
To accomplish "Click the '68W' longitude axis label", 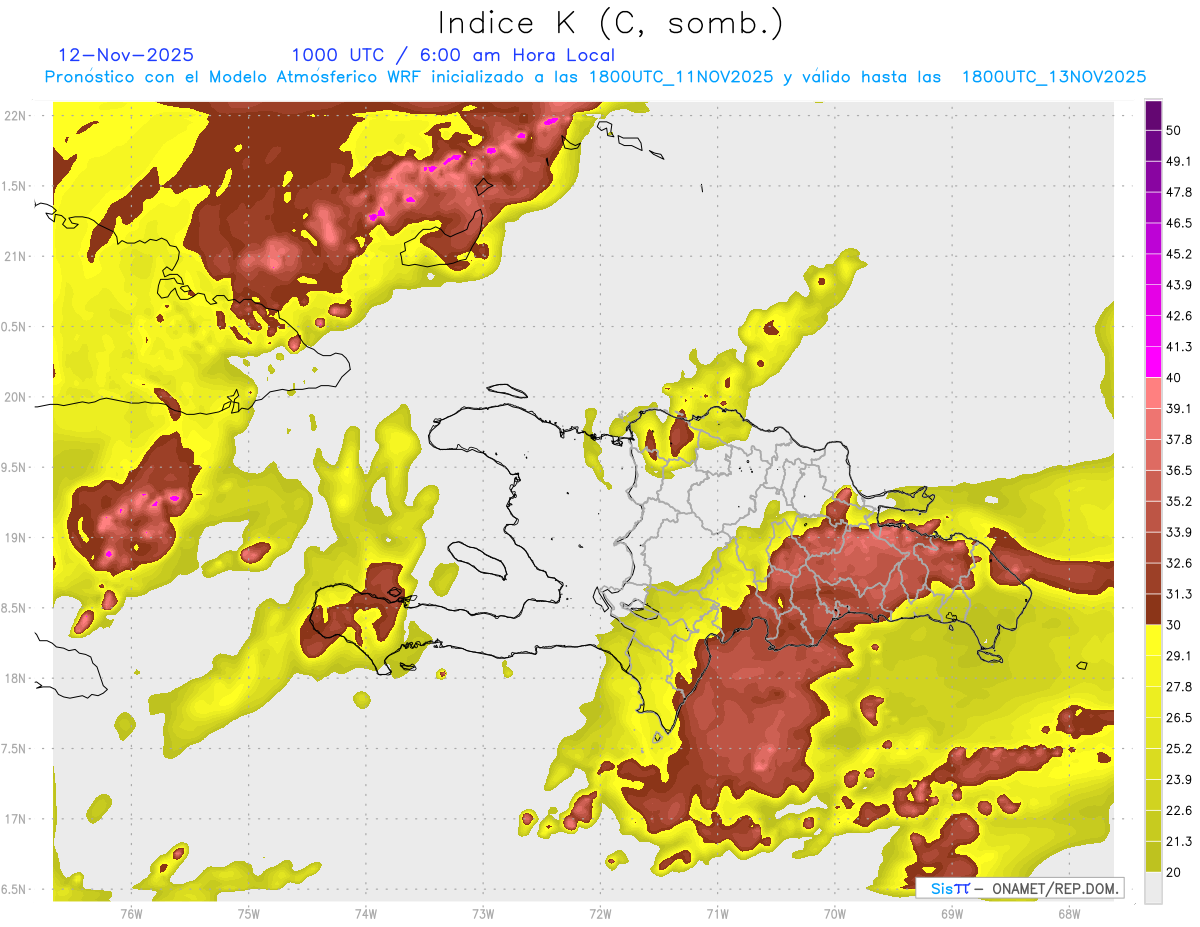I will click(1069, 914).
